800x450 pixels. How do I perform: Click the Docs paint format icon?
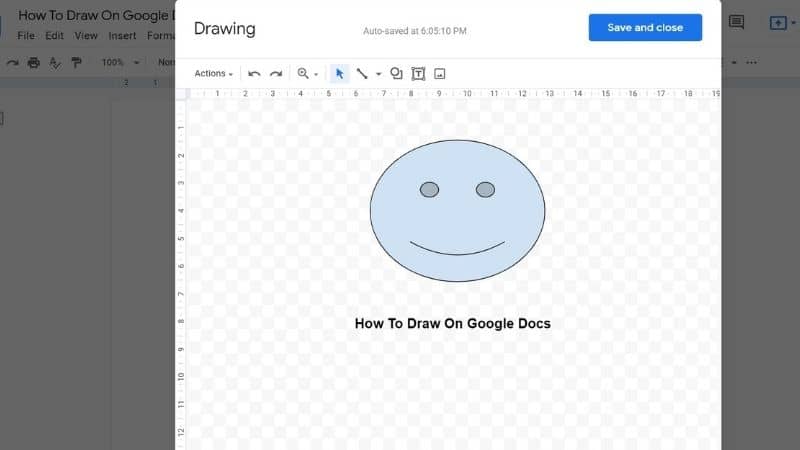click(77, 63)
